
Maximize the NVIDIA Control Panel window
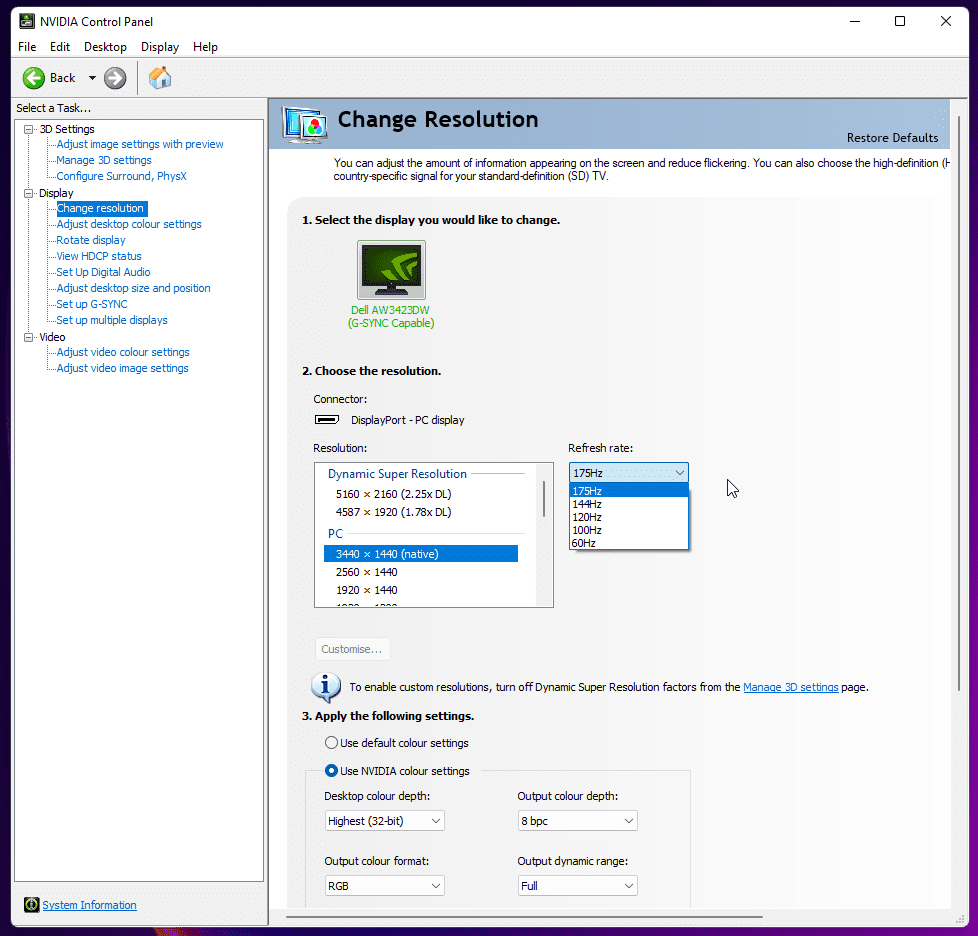pyautogui.click(x=900, y=21)
